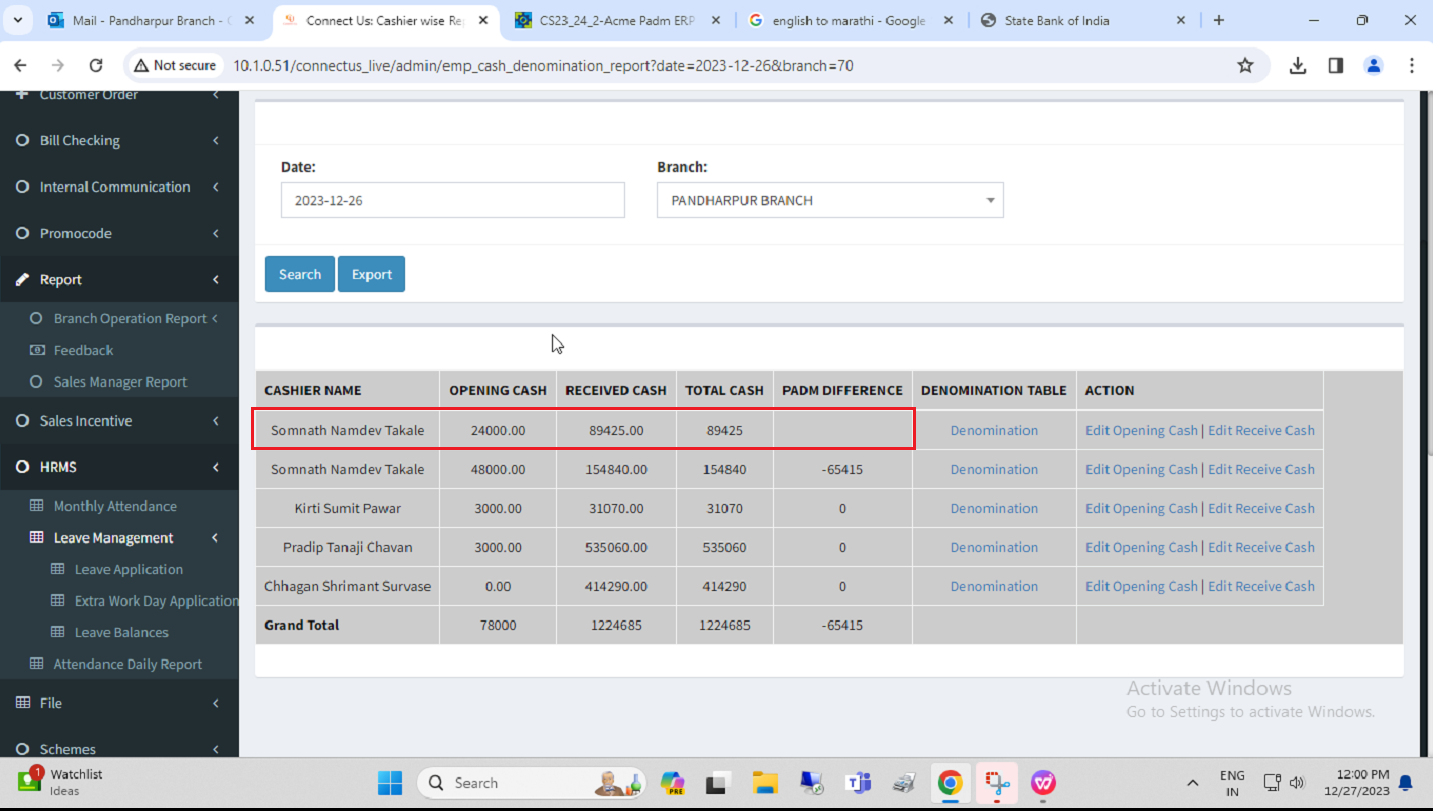The height and width of the screenshot is (811, 1433).
Task: Bookmark this page using the star icon
Action: [1245, 65]
